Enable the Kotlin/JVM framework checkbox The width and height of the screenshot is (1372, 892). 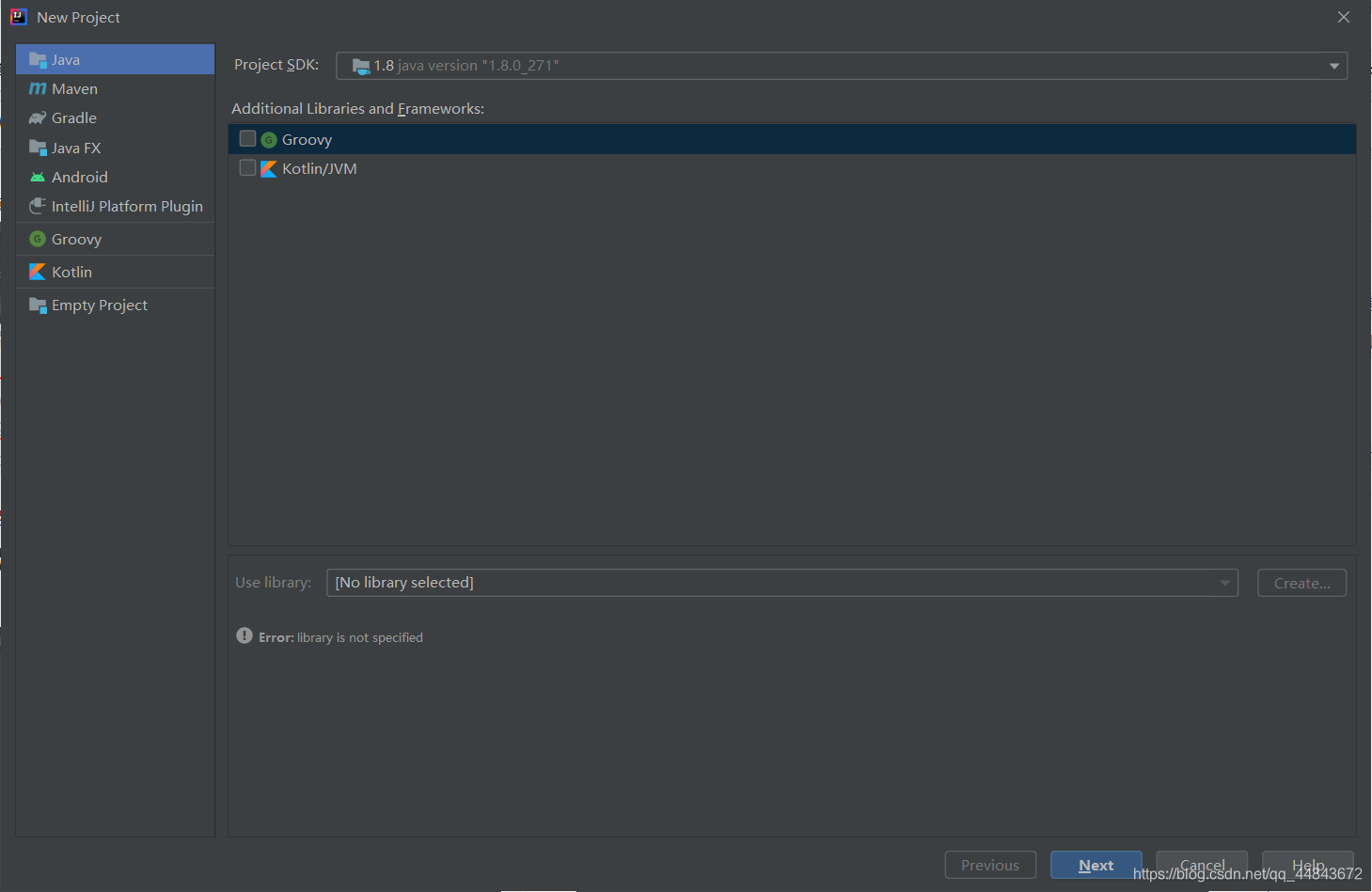[248, 168]
